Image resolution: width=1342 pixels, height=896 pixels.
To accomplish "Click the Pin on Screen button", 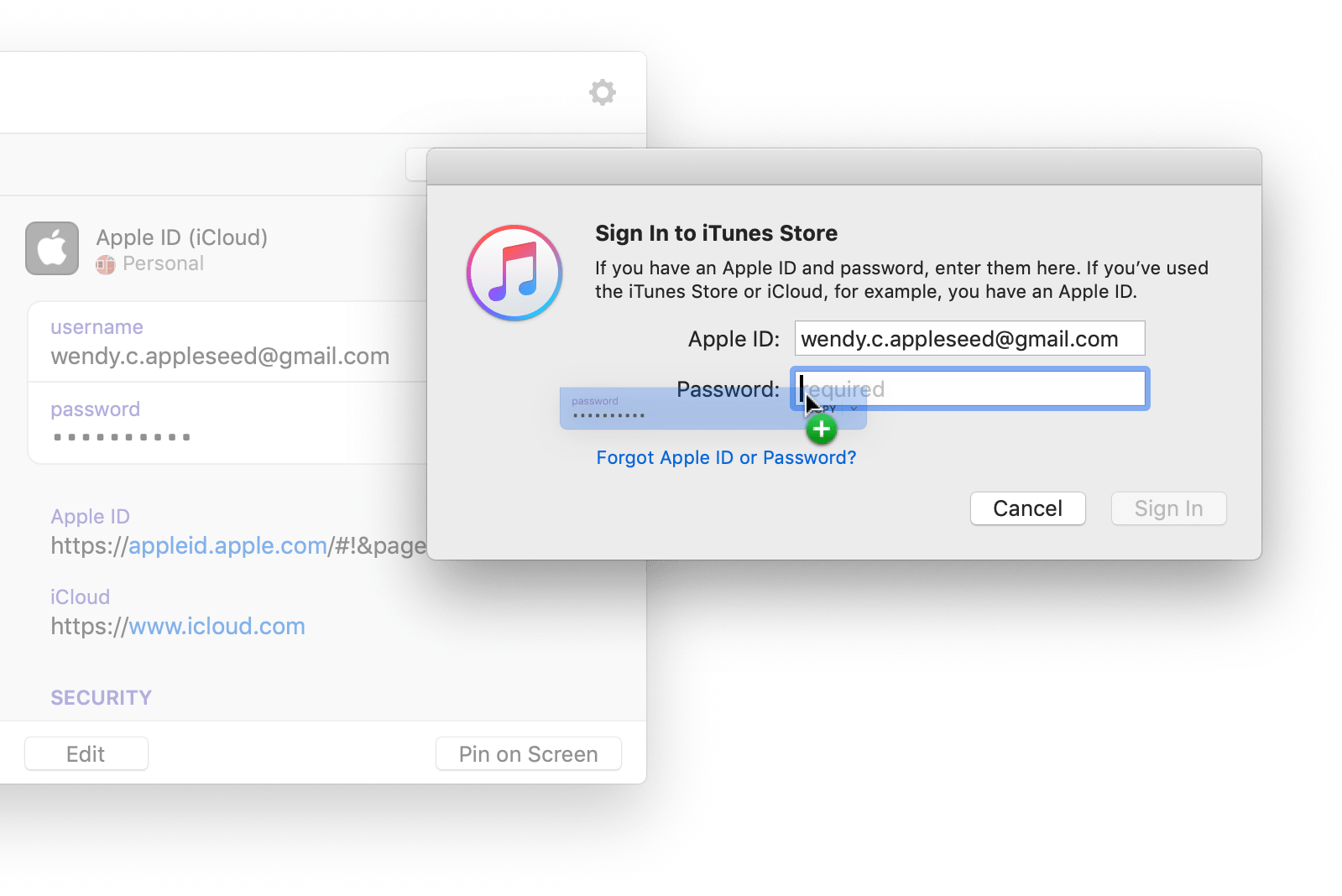I will point(528,754).
